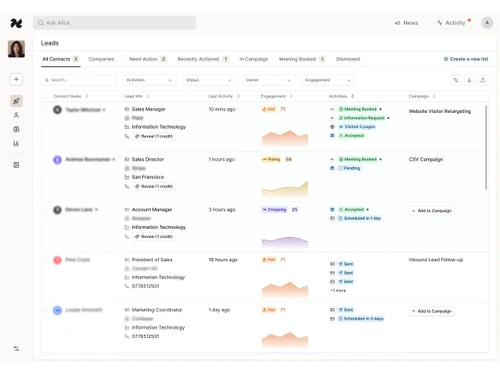Click the contacts Search field
The image size is (500, 375).
click(x=79, y=80)
